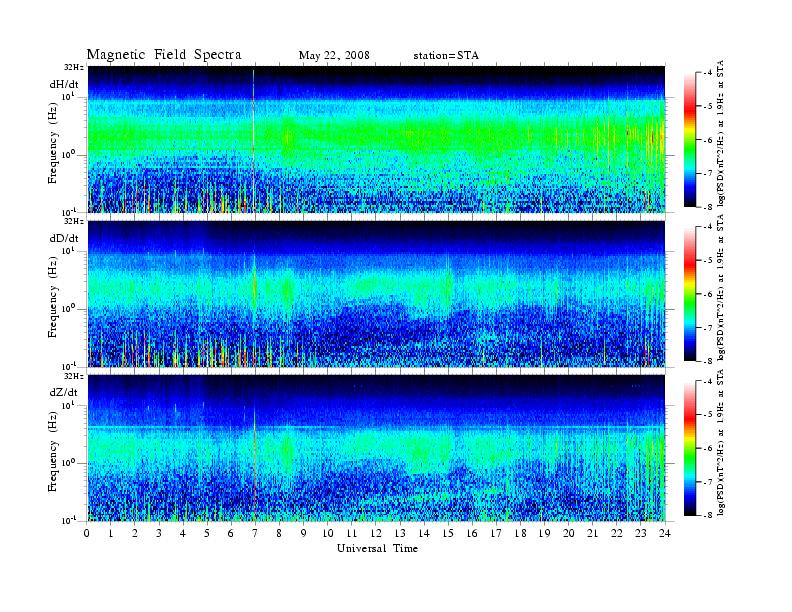Click hour tick label 9 on the time axis

(303, 533)
